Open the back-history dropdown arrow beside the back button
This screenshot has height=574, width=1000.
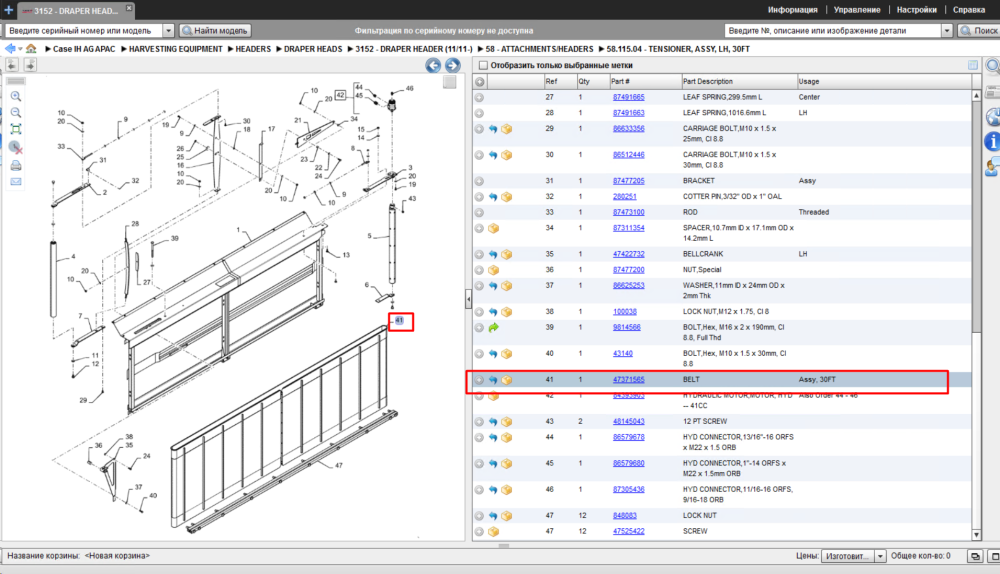click(x=20, y=49)
